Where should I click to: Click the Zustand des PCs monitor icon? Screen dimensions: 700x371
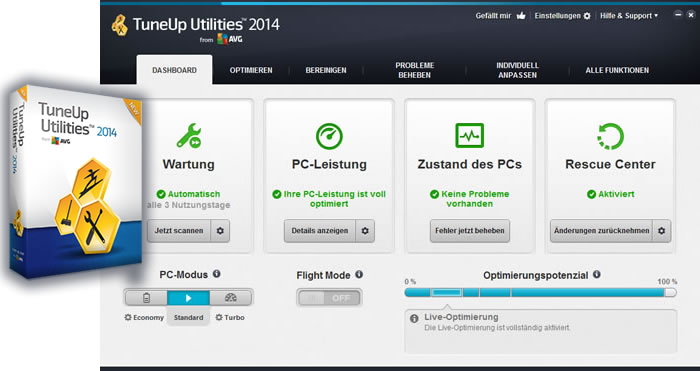(470, 136)
